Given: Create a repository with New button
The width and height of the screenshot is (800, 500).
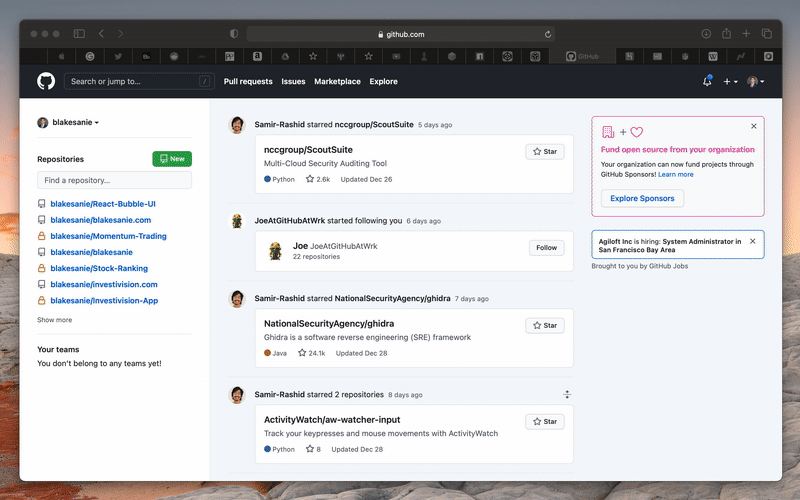Looking at the screenshot, I should pyautogui.click(x=172, y=159).
